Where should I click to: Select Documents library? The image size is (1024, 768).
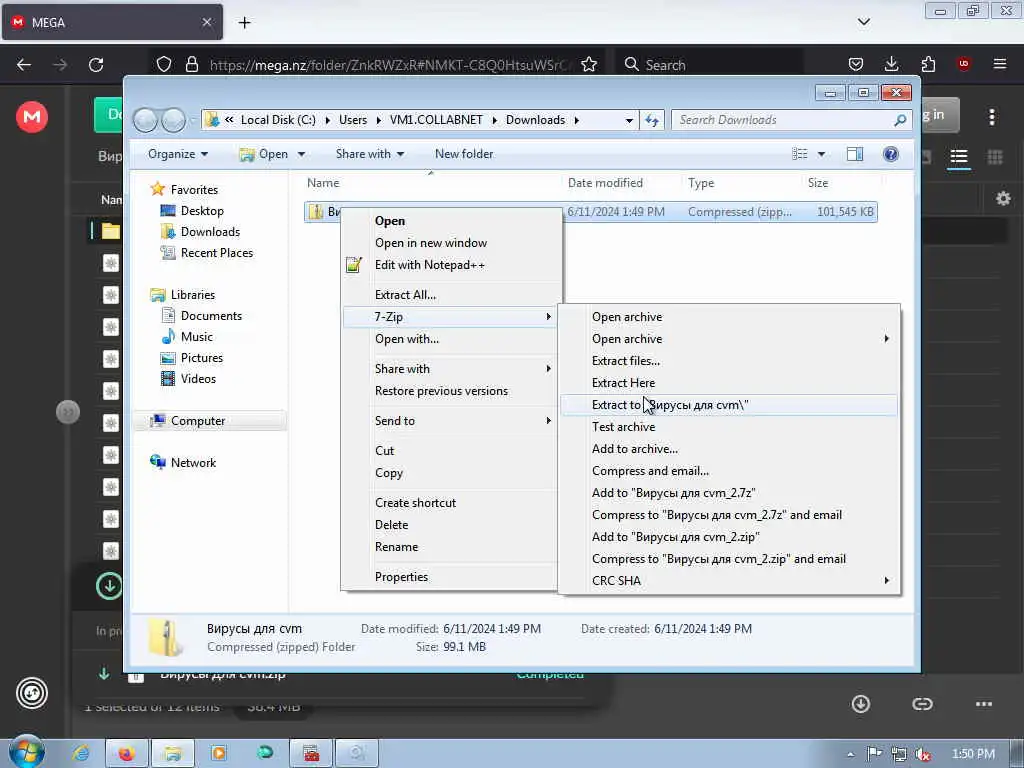coord(211,315)
